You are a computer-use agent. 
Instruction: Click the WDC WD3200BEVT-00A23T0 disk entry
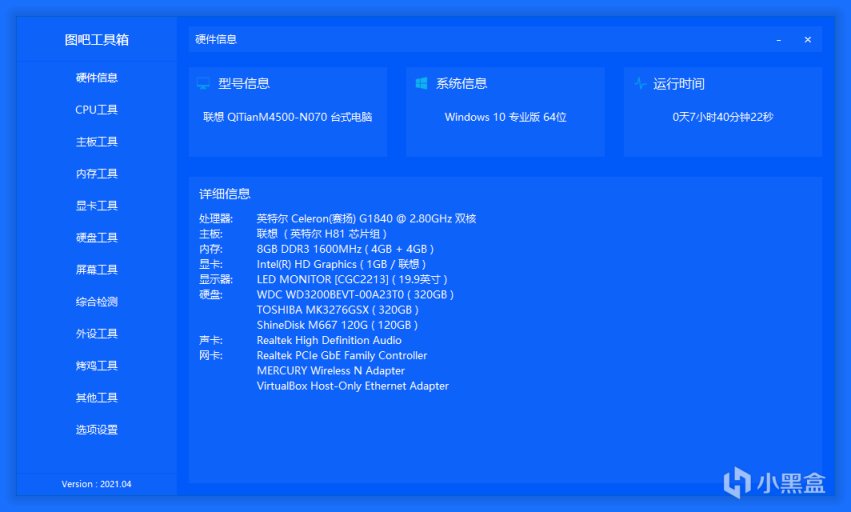pyautogui.click(x=355, y=295)
